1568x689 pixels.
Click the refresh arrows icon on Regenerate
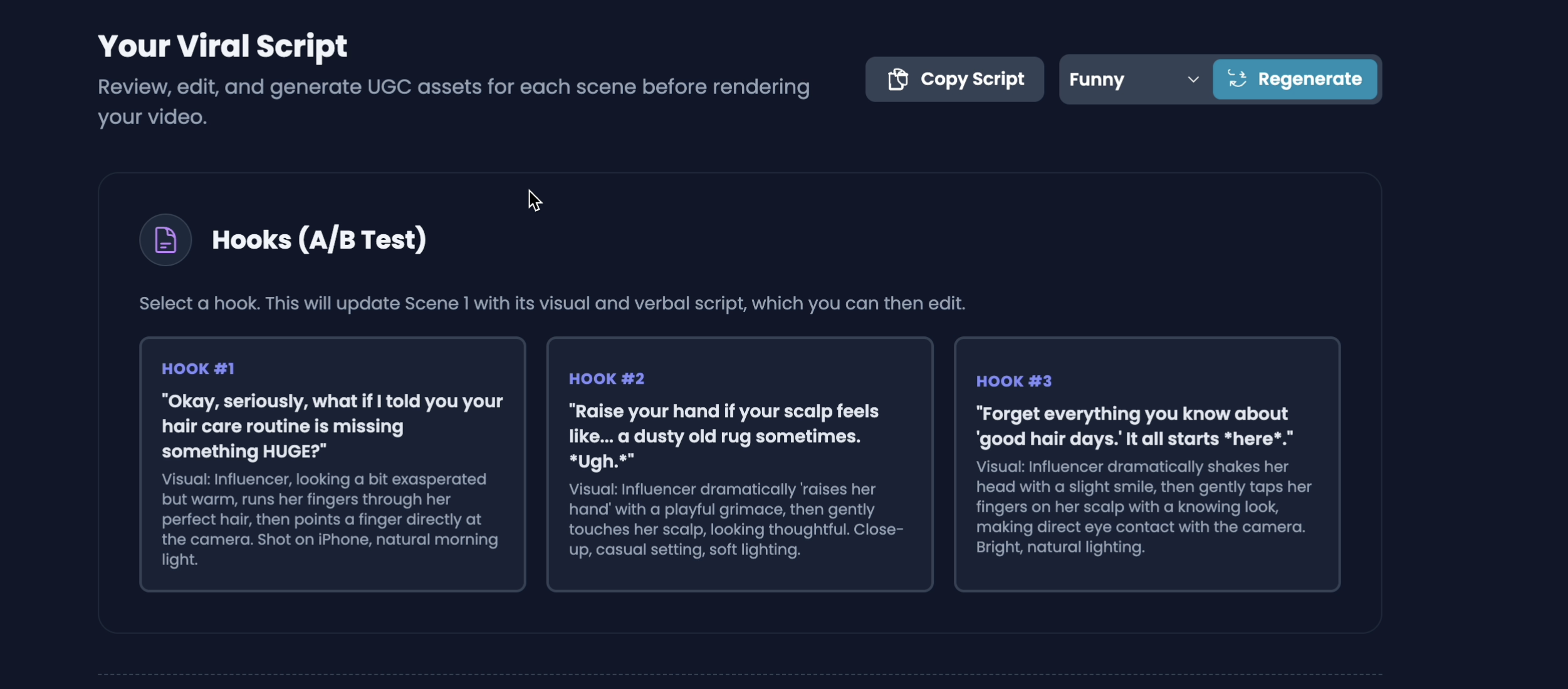(1236, 79)
